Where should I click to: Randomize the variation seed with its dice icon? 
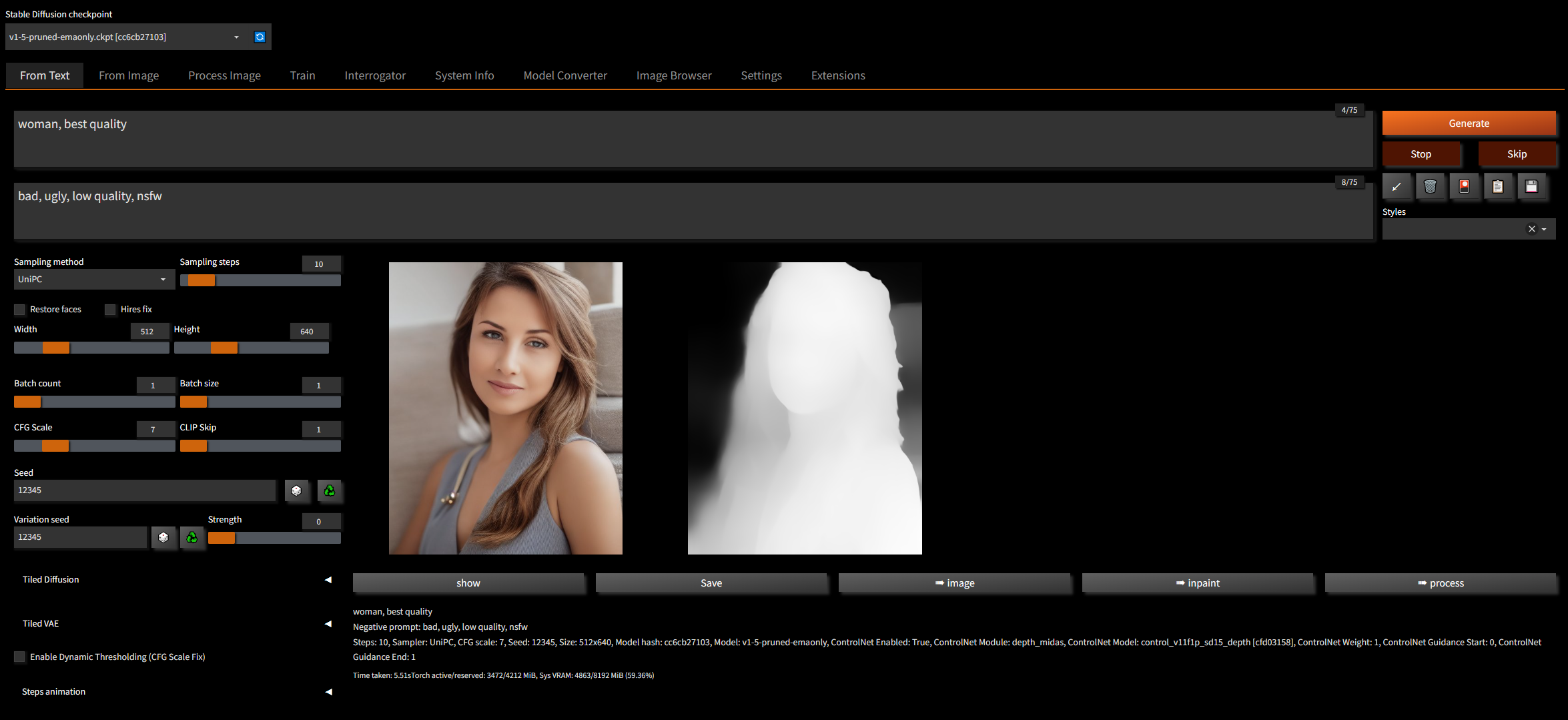coord(164,537)
